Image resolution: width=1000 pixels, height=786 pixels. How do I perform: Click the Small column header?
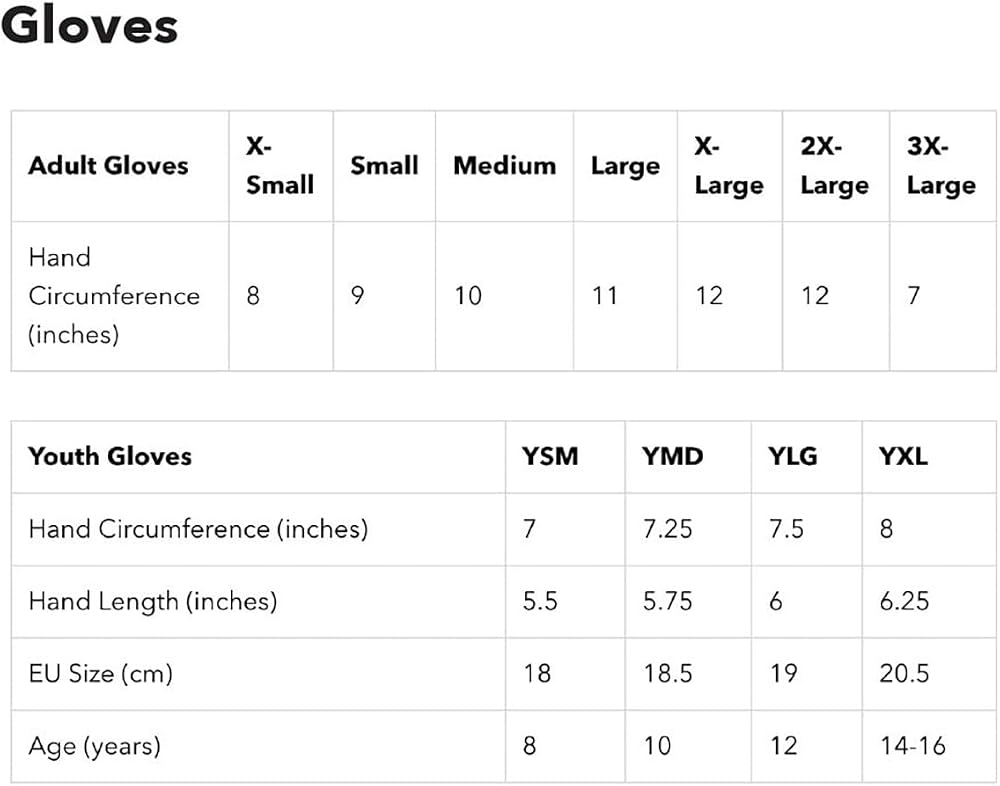click(385, 166)
